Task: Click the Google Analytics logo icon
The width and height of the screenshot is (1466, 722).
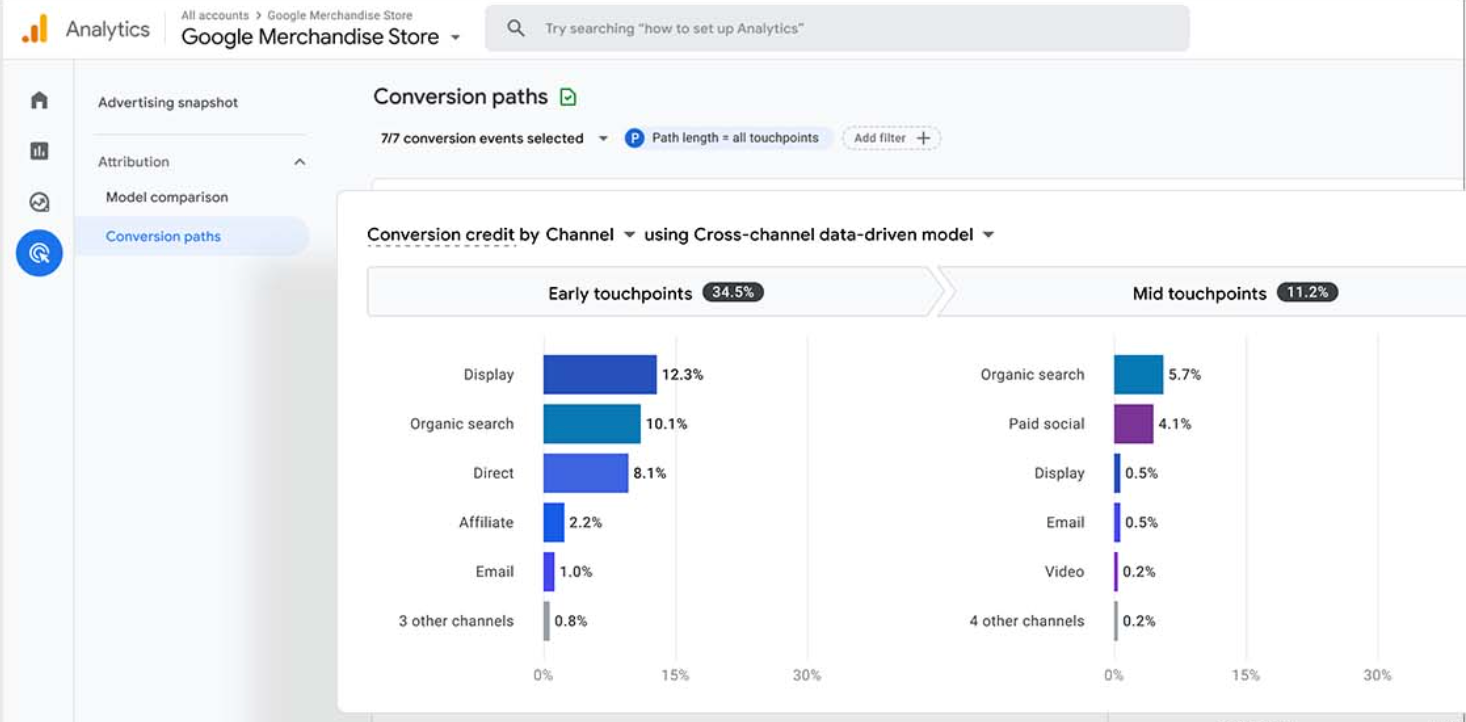Action: click(x=35, y=29)
